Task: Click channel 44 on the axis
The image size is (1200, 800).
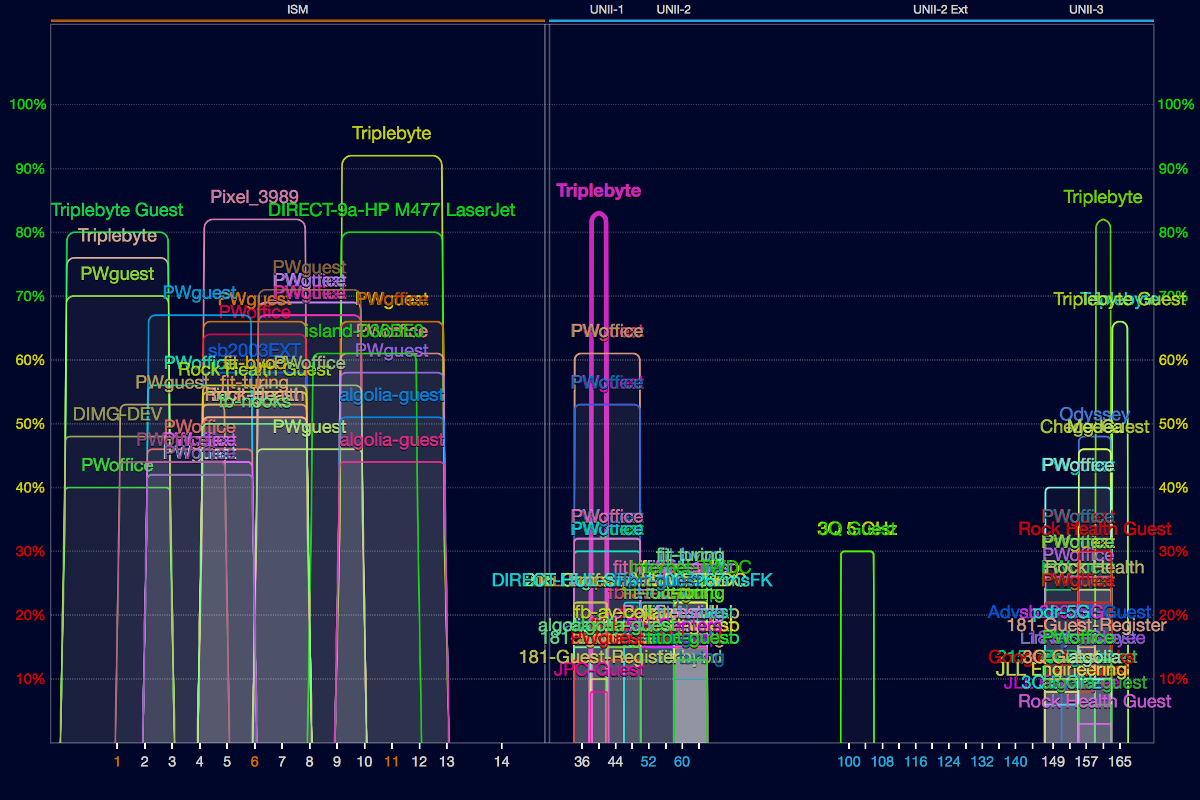Action: pyautogui.click(x=615, y=762)
